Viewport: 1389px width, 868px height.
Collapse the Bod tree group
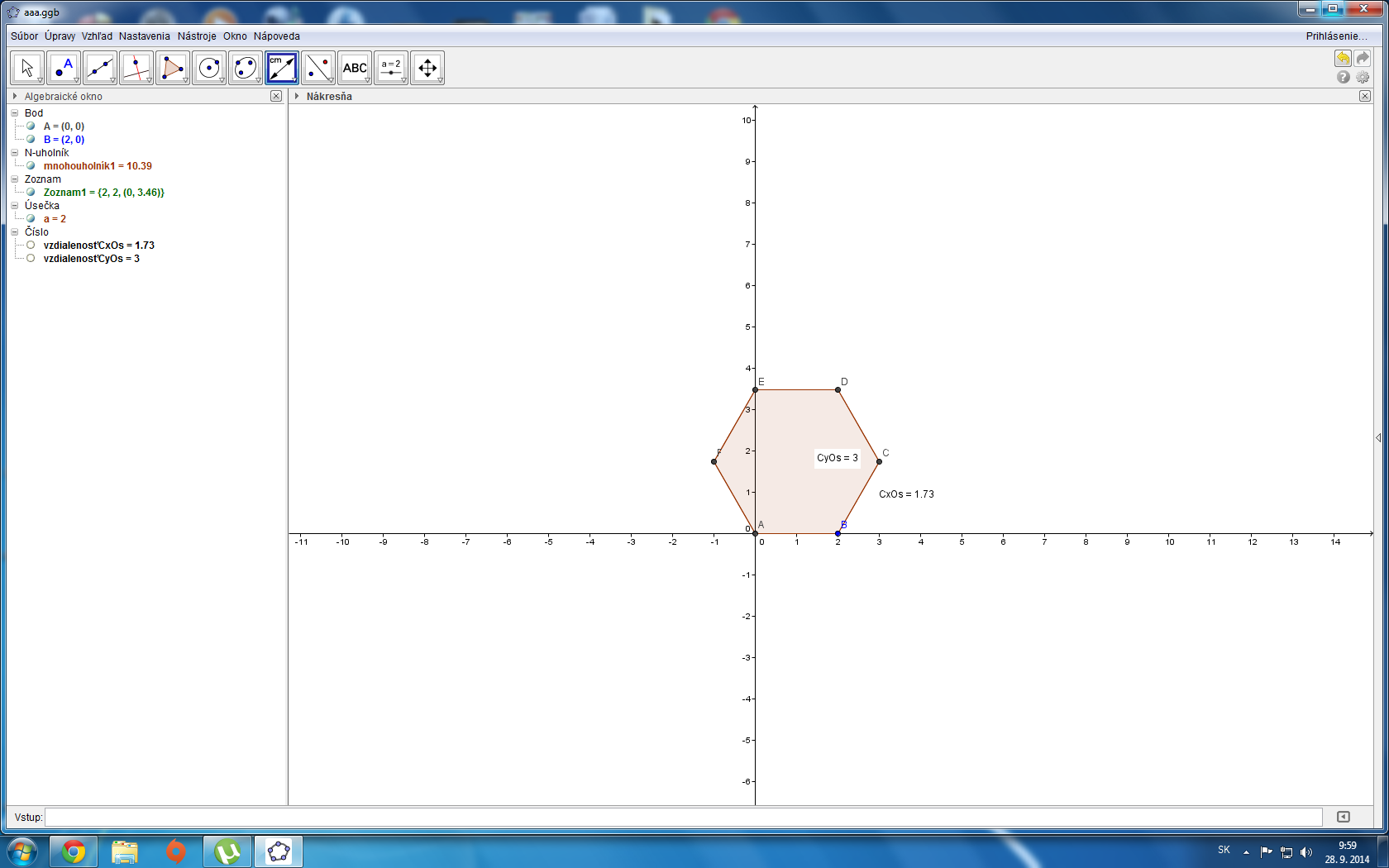[x=15, y=112]
